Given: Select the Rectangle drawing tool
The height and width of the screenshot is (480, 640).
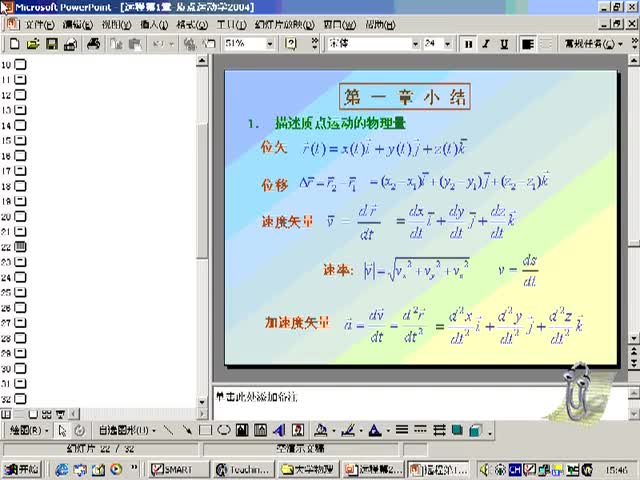Looking at the screenshot, I should (x=205, y=430).
